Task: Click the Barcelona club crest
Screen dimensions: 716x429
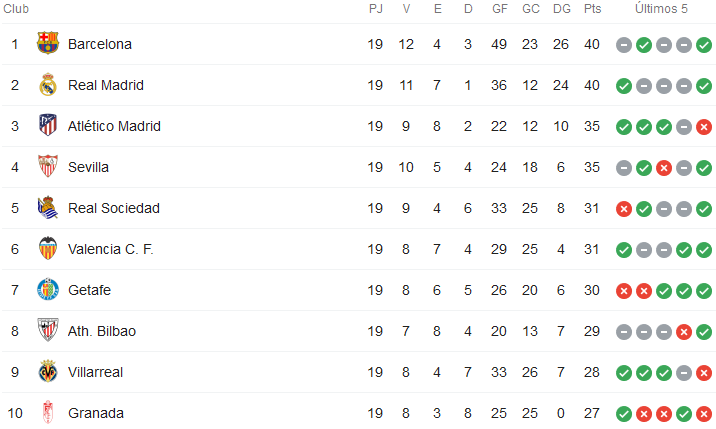Action: pos(48,43)
